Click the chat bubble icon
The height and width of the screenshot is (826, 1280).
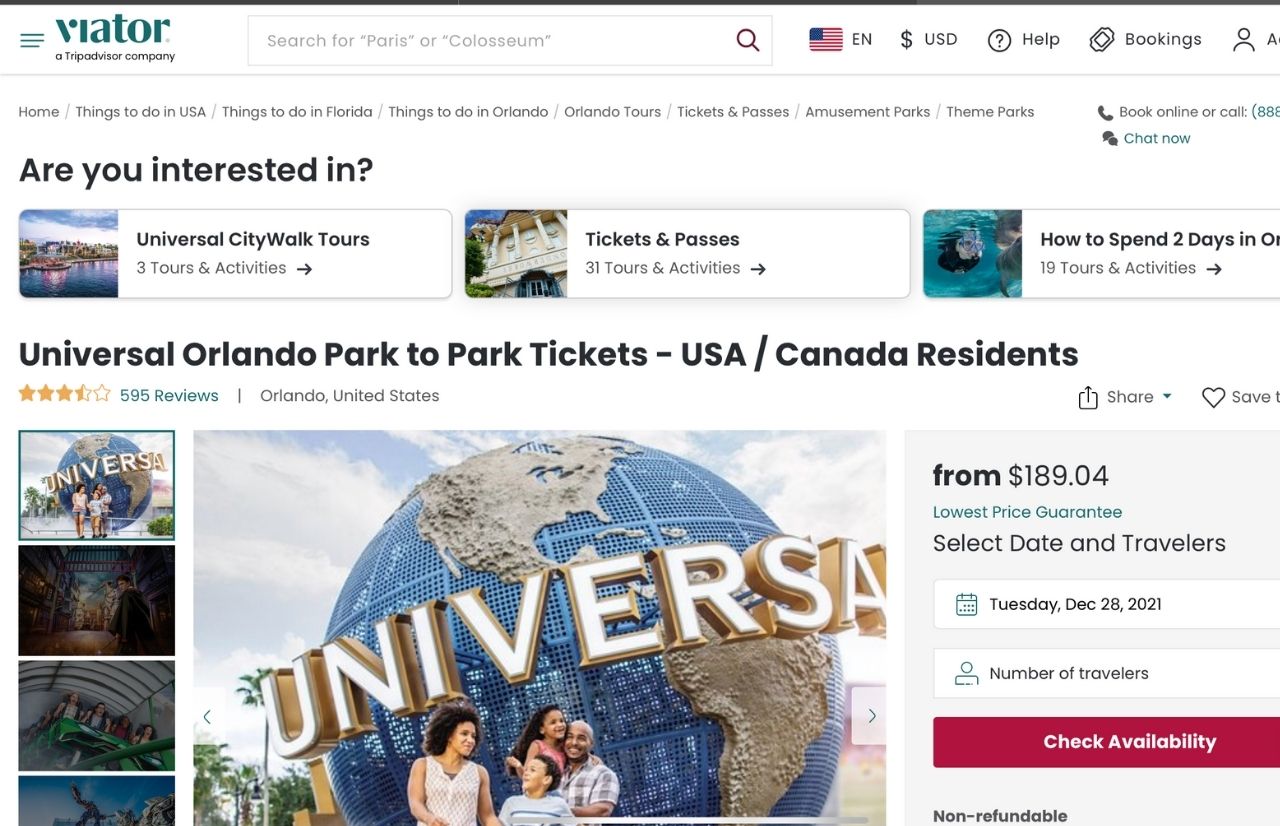(x=1109, y=138)
